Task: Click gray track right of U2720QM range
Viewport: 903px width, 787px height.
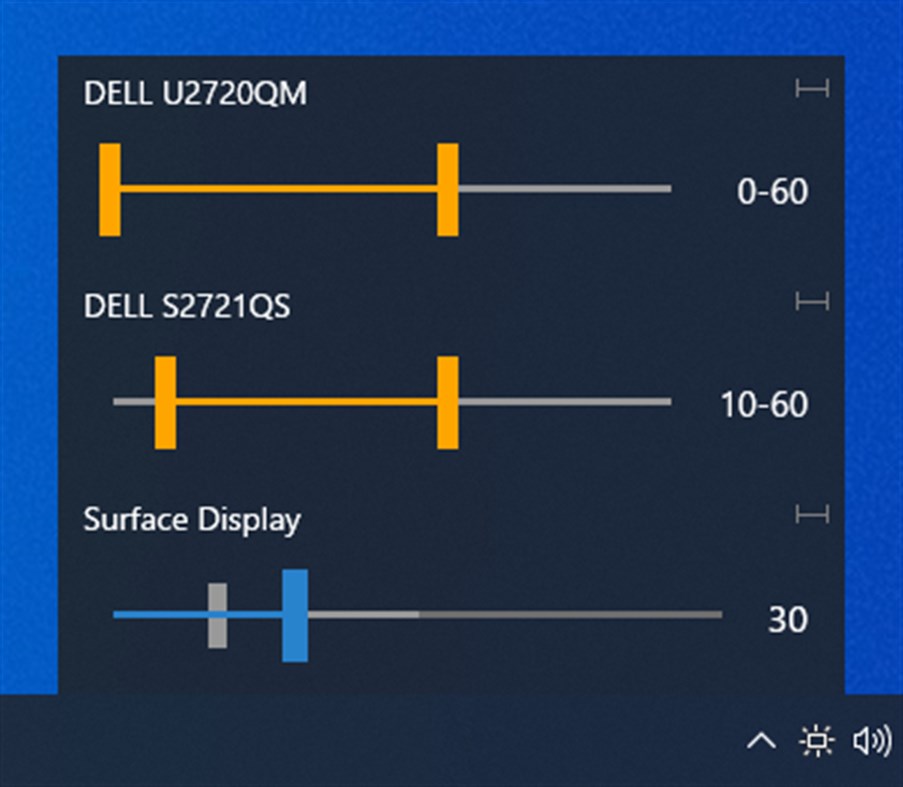Action: [x=565, y=188]
